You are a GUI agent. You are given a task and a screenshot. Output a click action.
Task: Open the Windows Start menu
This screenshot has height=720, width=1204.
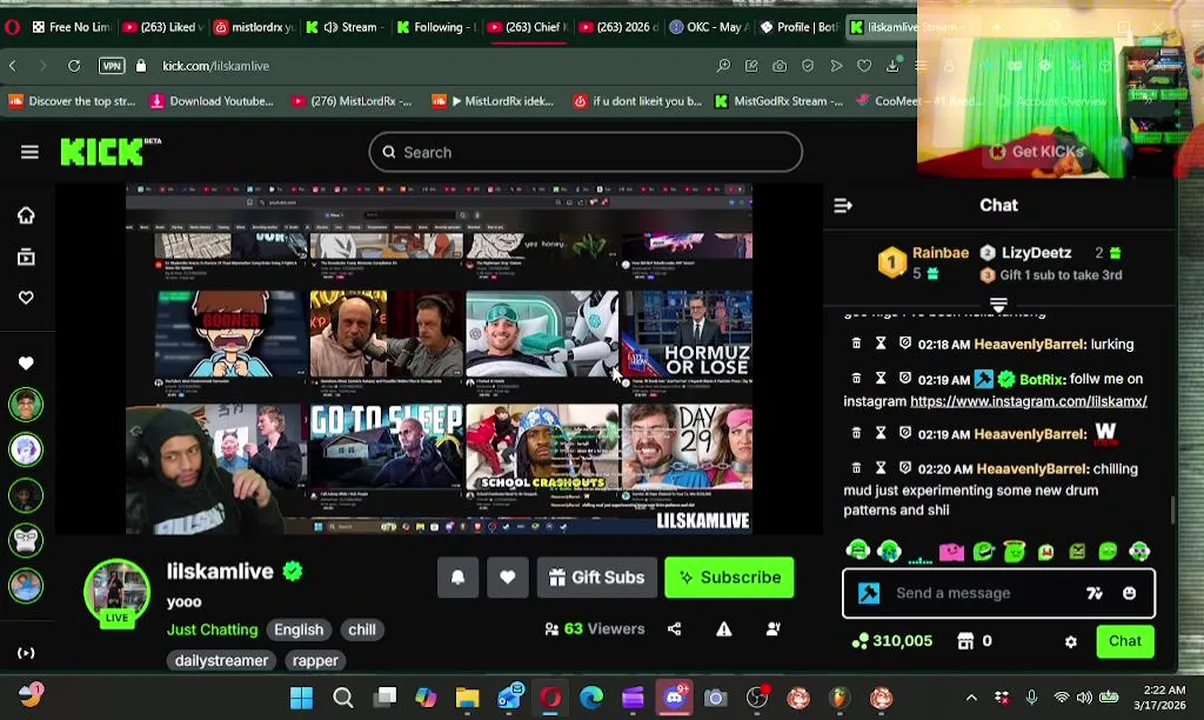(301, 697)
